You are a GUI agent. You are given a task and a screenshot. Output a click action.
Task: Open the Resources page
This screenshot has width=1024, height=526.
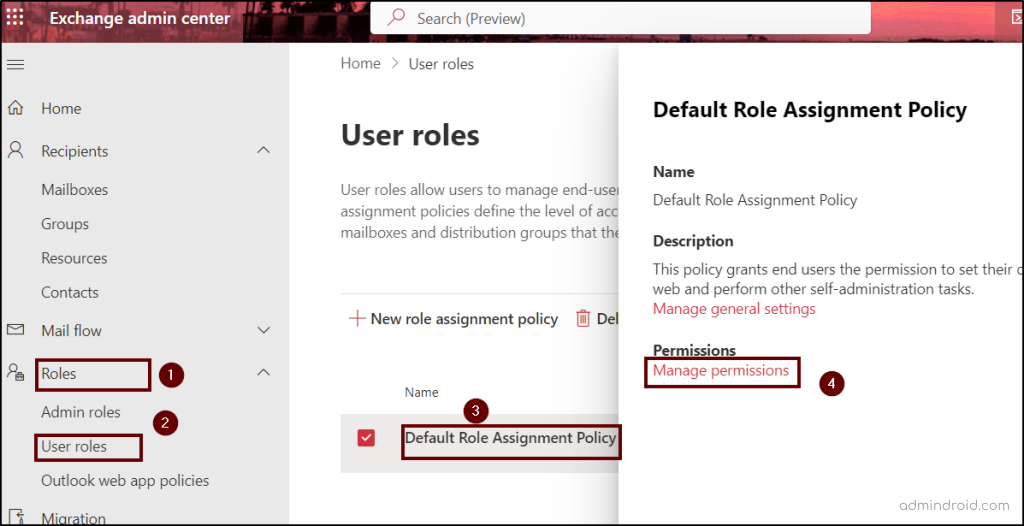tap(74, 258)
